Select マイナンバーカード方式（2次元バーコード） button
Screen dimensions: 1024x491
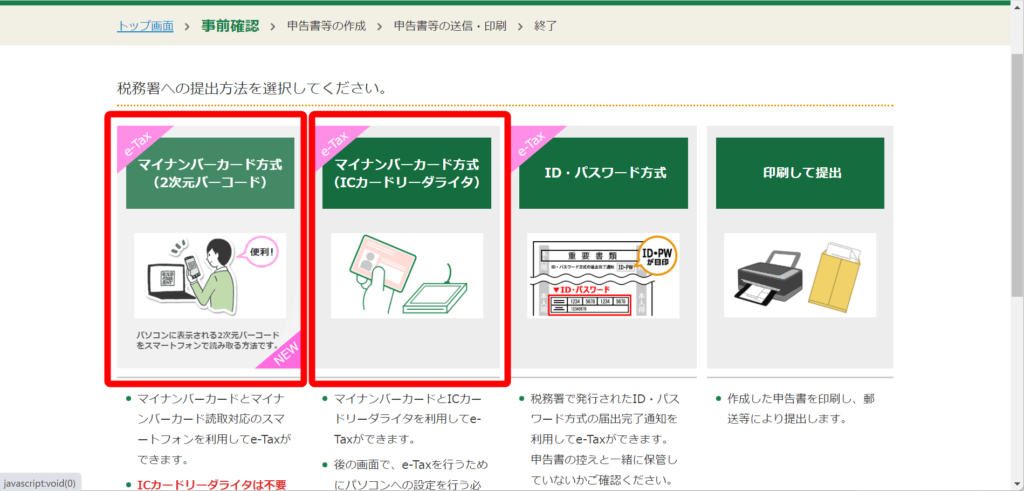[x=210, y=173]
